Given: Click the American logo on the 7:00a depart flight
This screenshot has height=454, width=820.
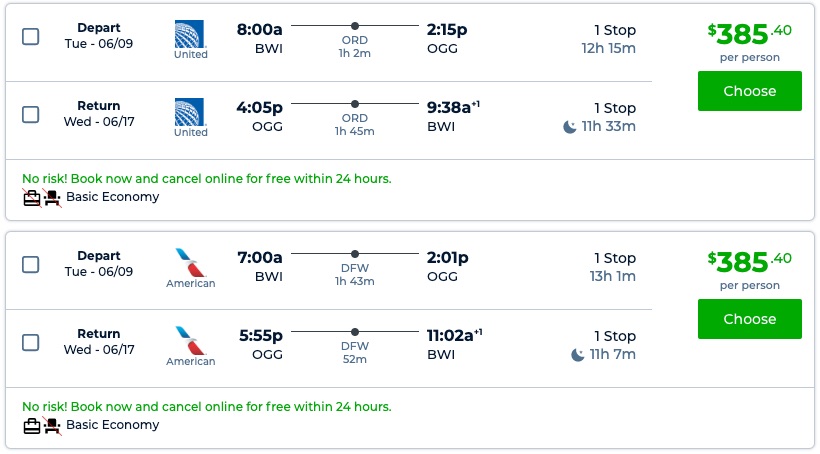Looking at the screenshot, I should (x=190, y=262).
